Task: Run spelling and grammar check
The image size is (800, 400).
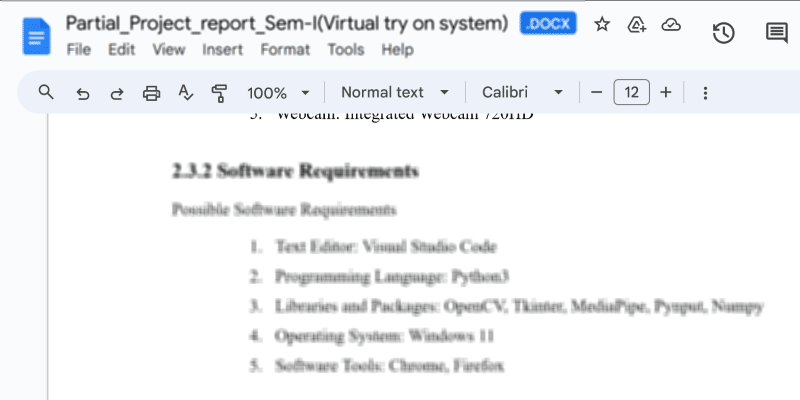Action: pyautogui.click(x=185, y=93)
